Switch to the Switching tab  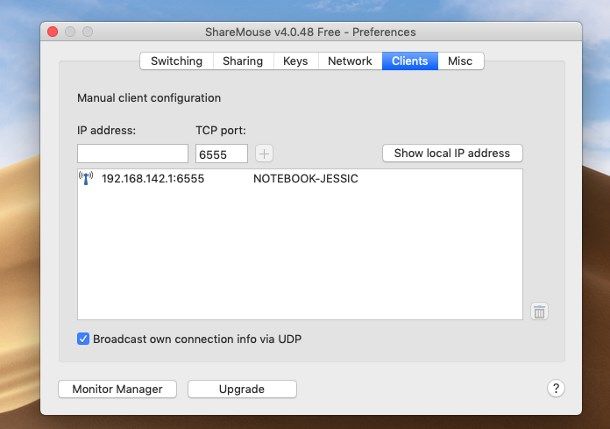(177, 61)
